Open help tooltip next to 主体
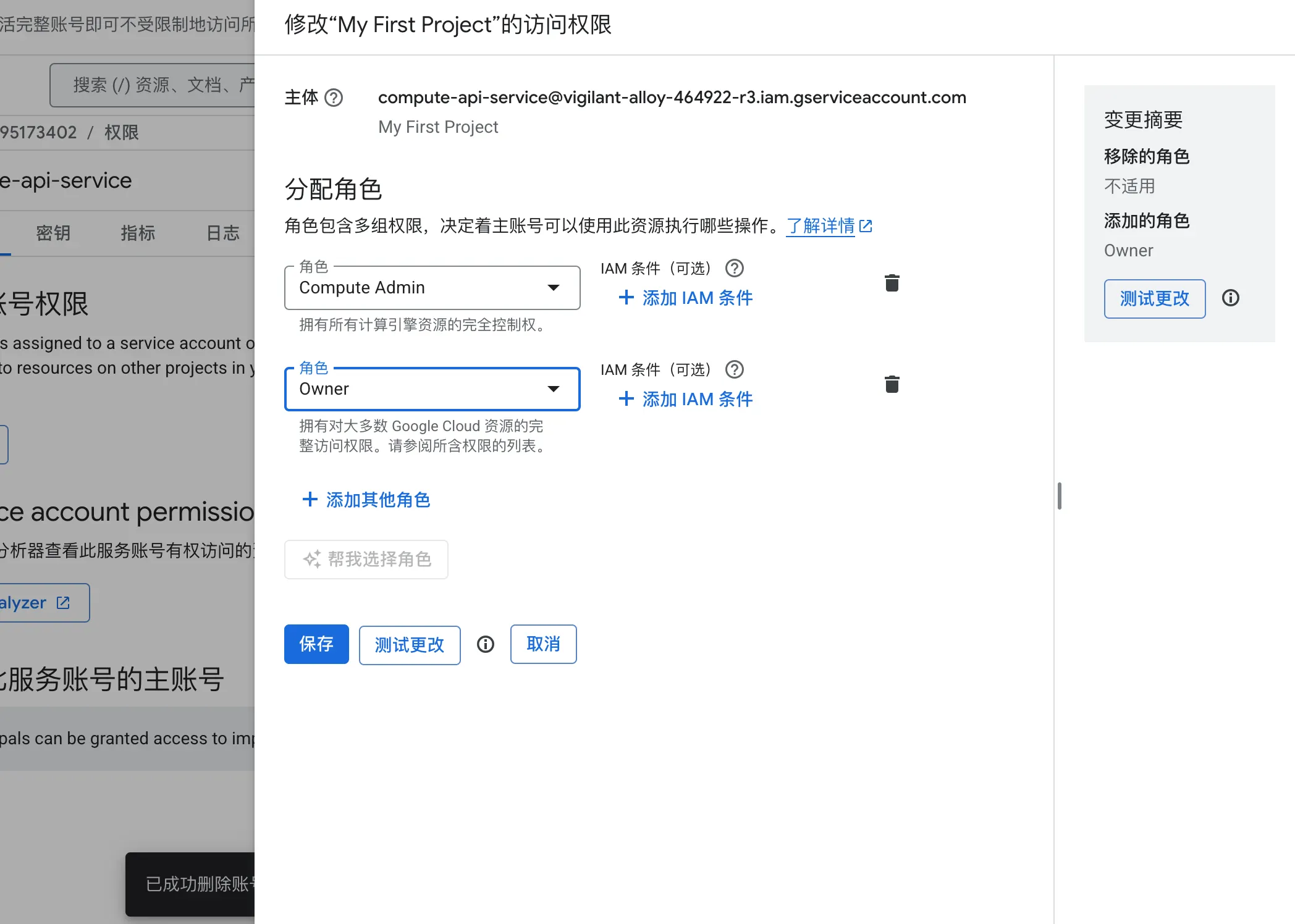This screenshot has height=924, width=1295. click(334, 98)
